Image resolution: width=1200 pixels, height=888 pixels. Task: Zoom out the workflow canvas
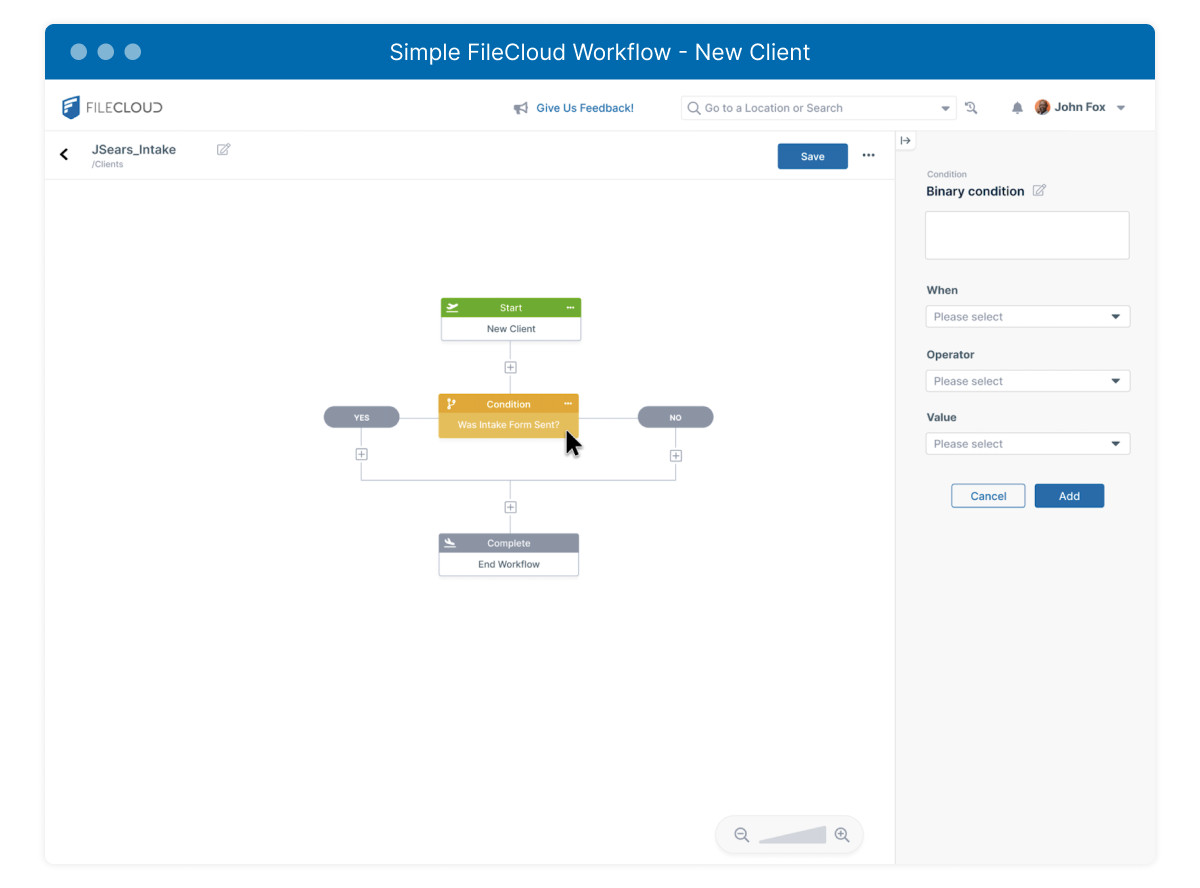(742, 835)
